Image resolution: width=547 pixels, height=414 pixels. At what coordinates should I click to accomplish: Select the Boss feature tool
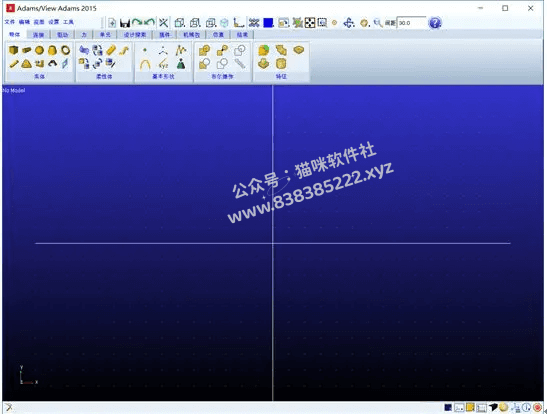point(264,64)
